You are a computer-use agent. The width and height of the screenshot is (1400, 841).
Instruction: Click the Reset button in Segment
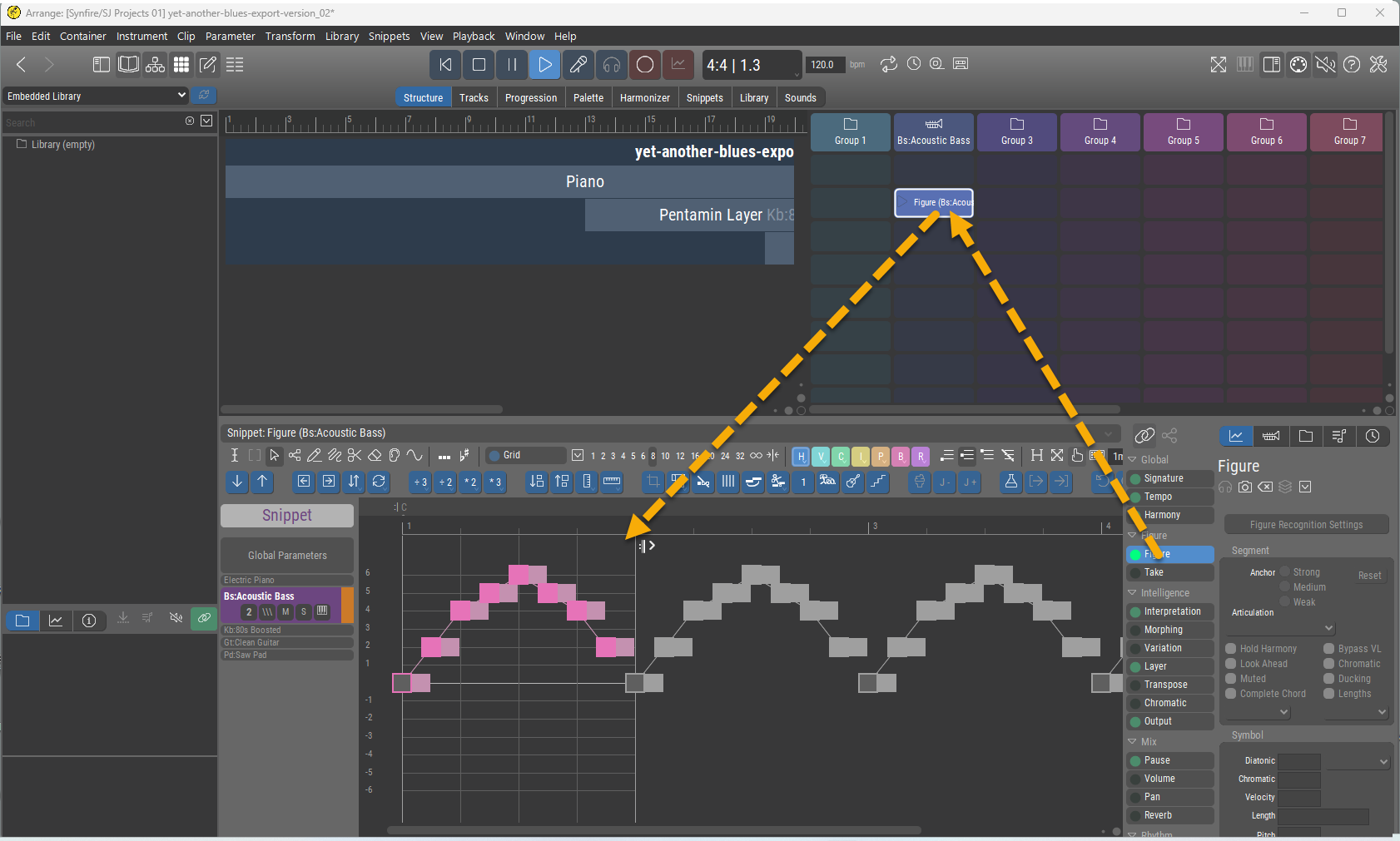tap(1369, 576)
